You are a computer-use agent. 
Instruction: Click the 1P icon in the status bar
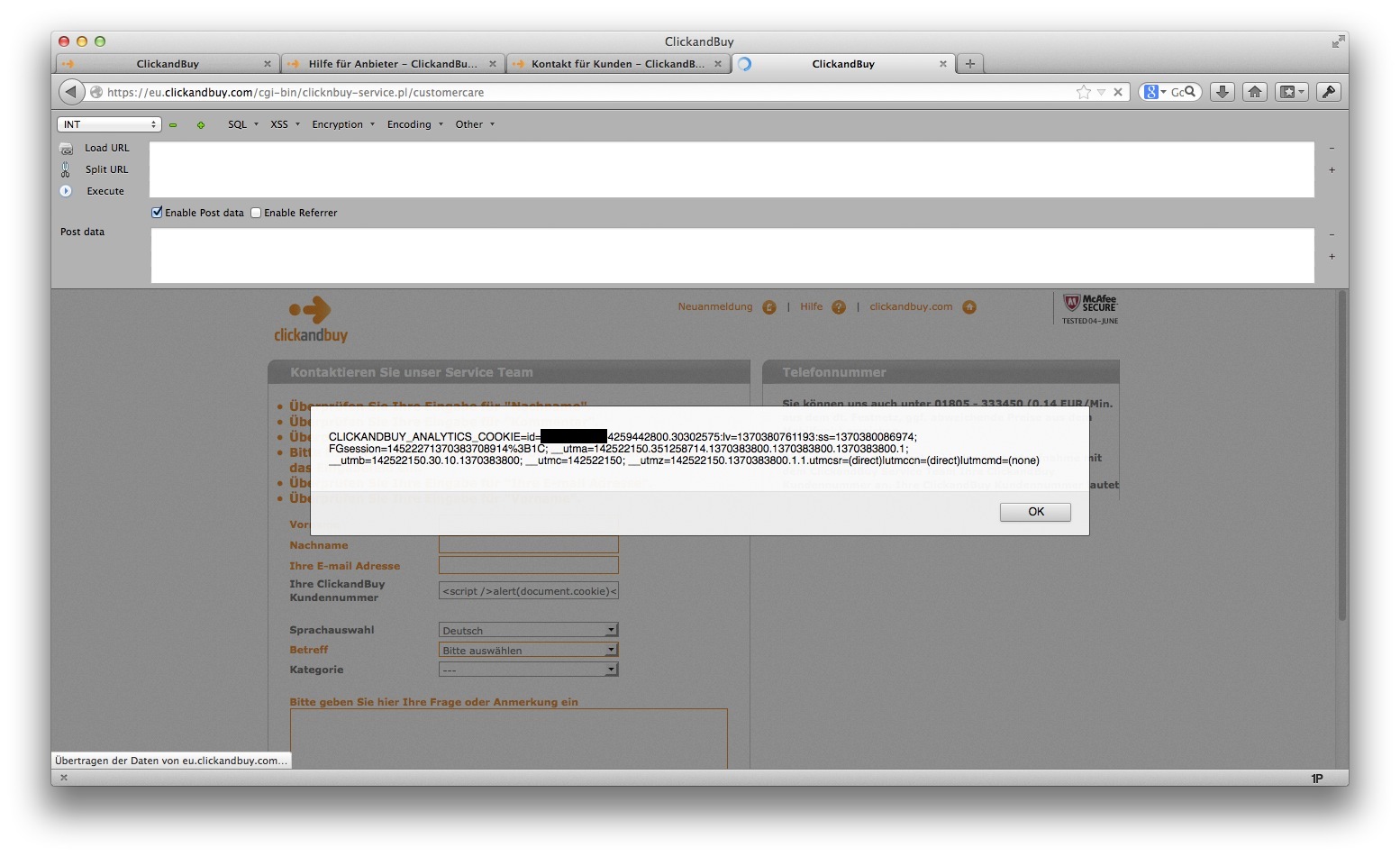[1317, 779]
